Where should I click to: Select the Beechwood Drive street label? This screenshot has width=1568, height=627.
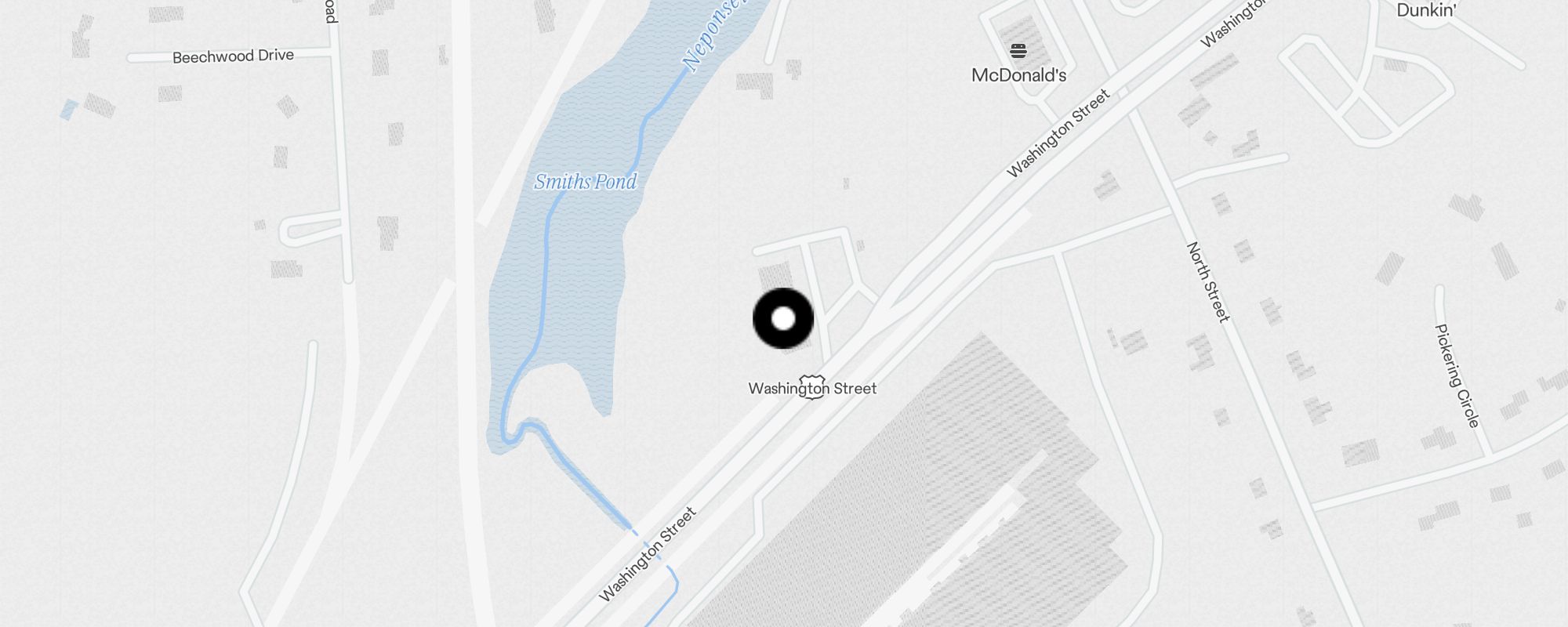(233, 56)
